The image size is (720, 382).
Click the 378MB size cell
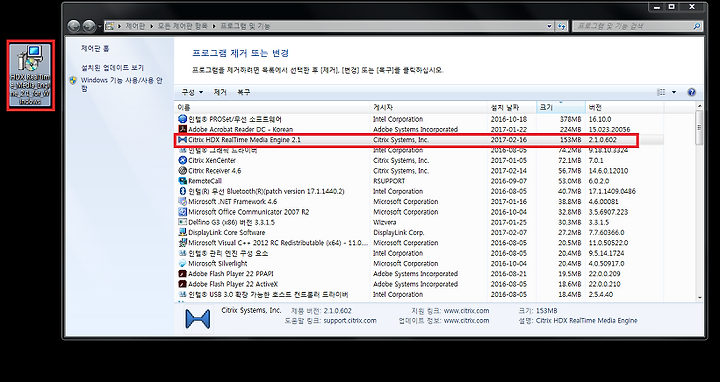pos(570,119)
